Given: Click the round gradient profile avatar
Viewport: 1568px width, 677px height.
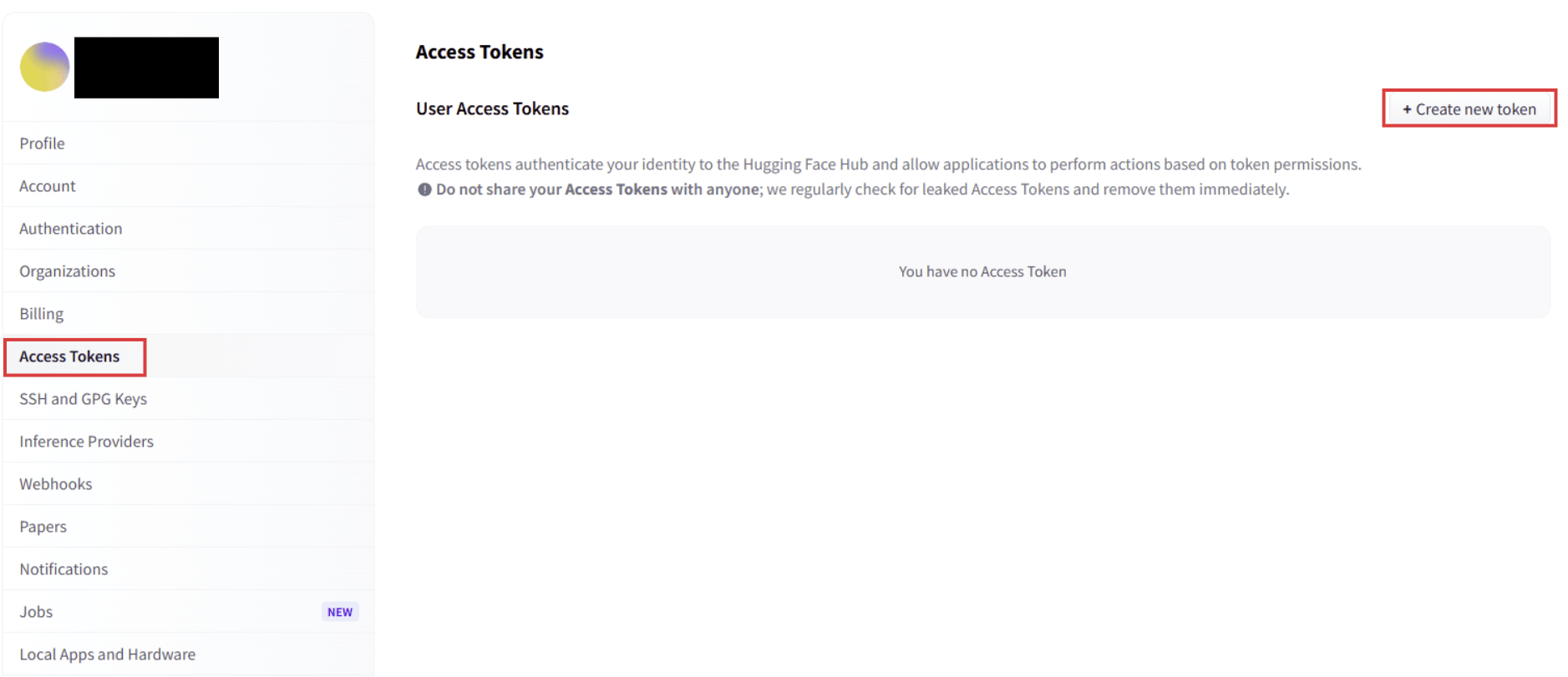Looking at the screenshot, I should tap(44, 67).
